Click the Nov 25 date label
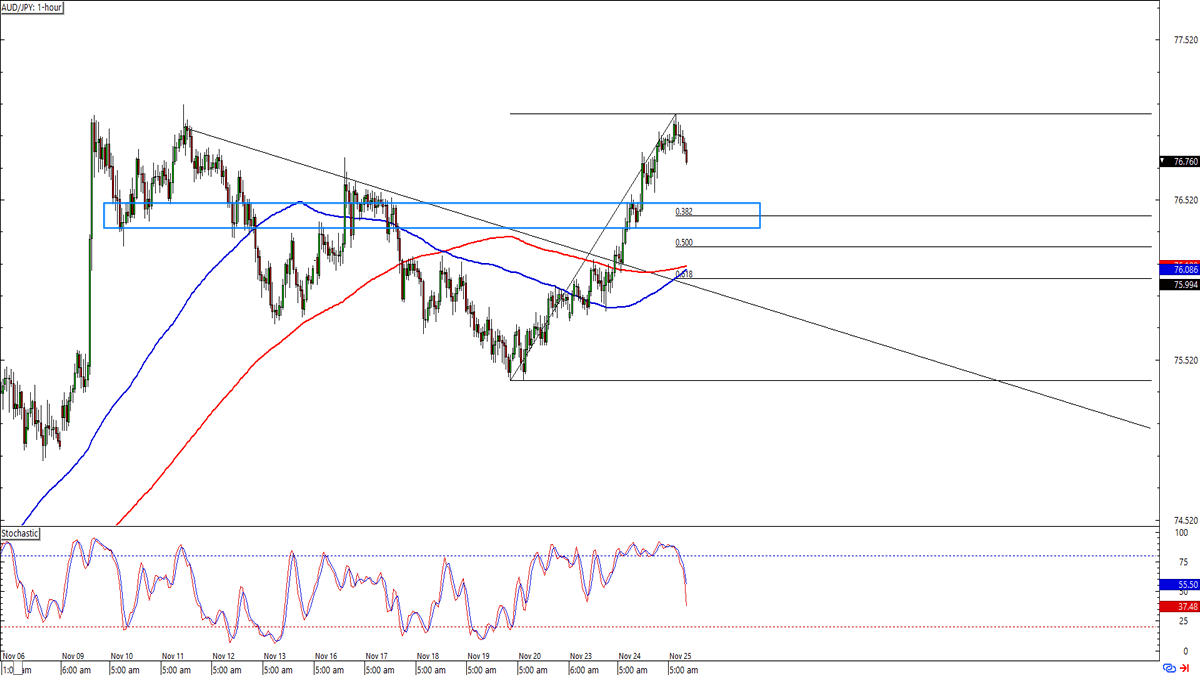The height and width of the screenshot is (675, 1200). click(x=681, y=658)
